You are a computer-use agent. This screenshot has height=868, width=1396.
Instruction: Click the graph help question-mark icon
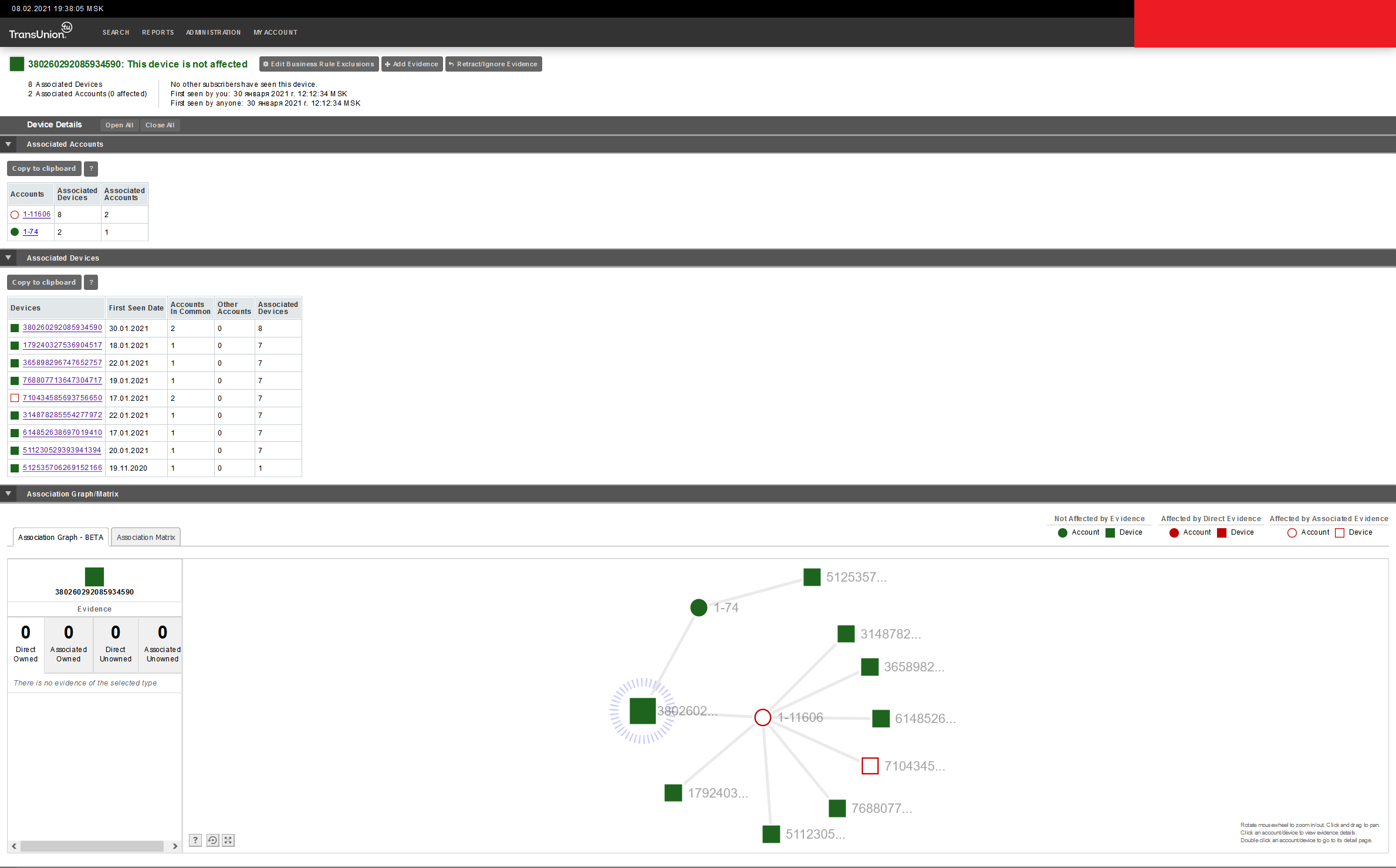[x=195, y=840]
